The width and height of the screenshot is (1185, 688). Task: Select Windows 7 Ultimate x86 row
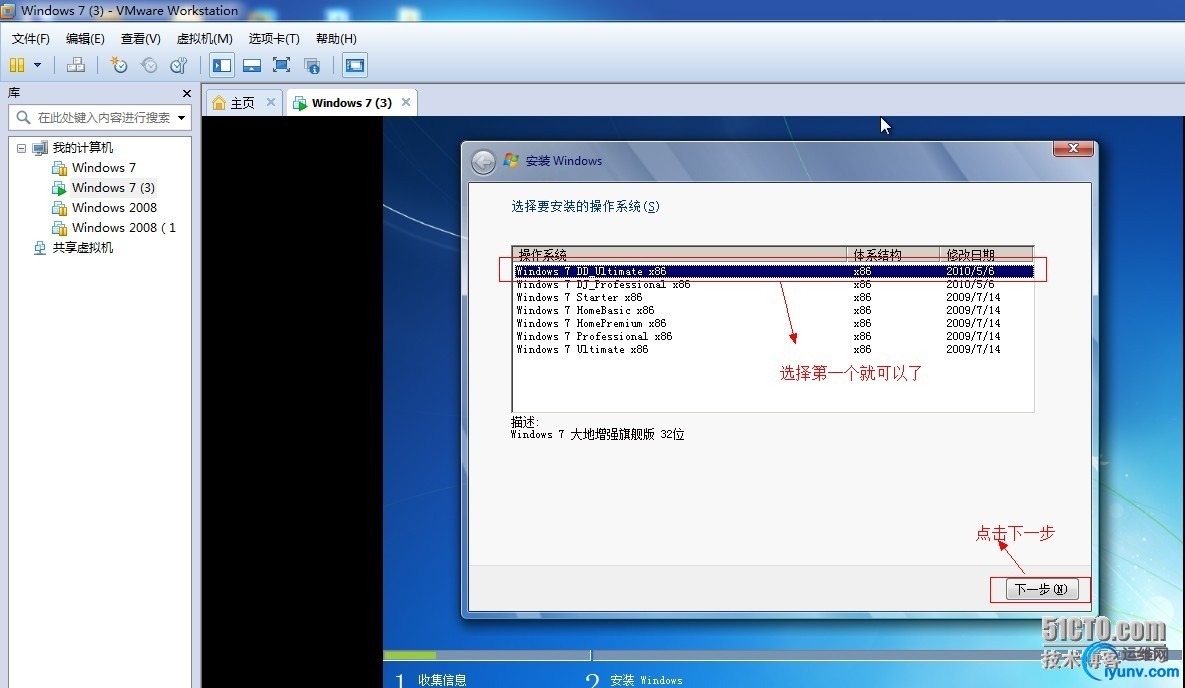click(x=773, y=349)
